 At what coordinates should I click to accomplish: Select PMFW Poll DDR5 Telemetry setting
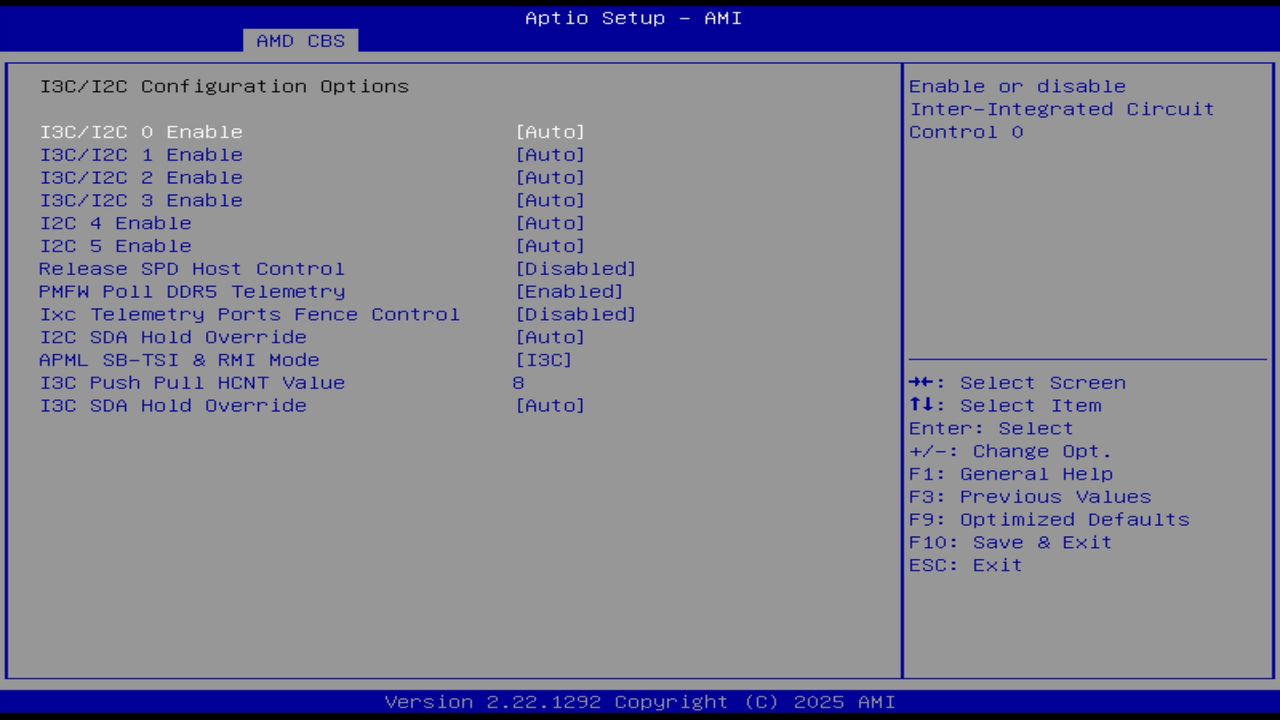[x=192, y=292]
